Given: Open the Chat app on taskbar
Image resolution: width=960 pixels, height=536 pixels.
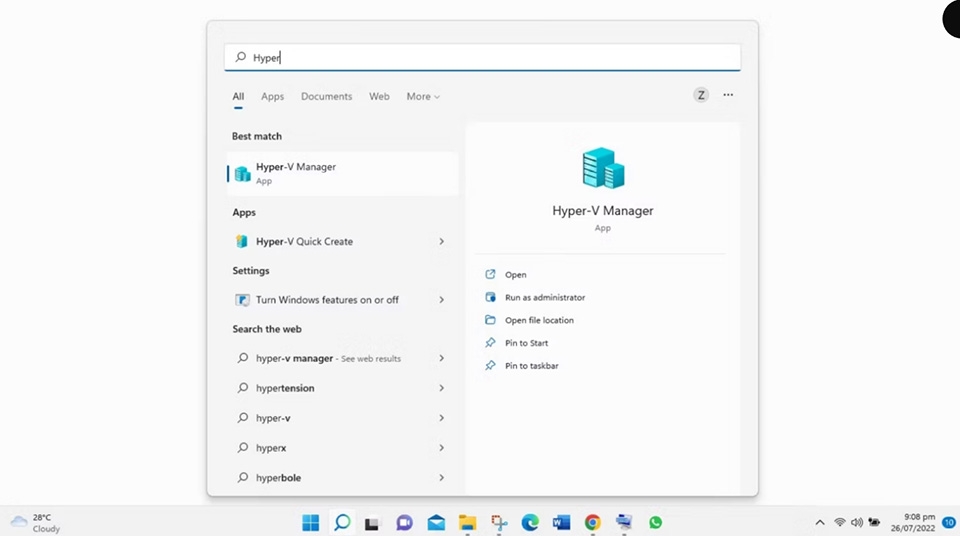Looking at the screenshot, I should pos(404,523).
